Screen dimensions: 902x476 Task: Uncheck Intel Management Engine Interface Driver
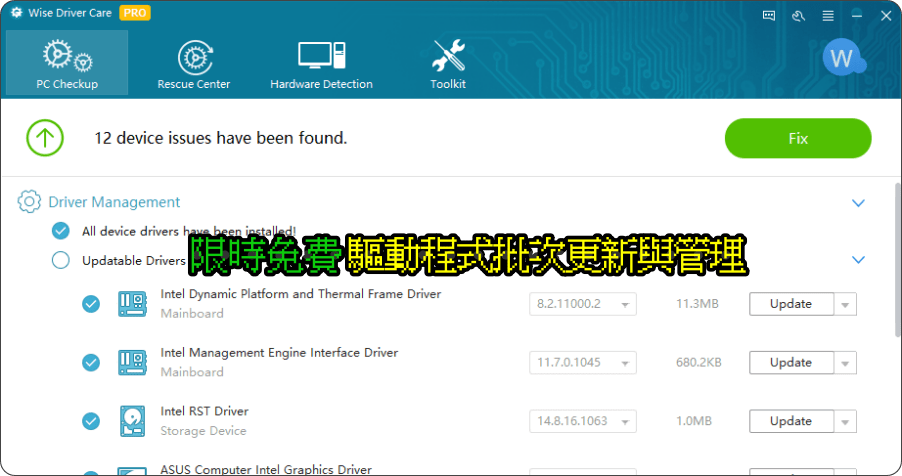pos(91,363)
